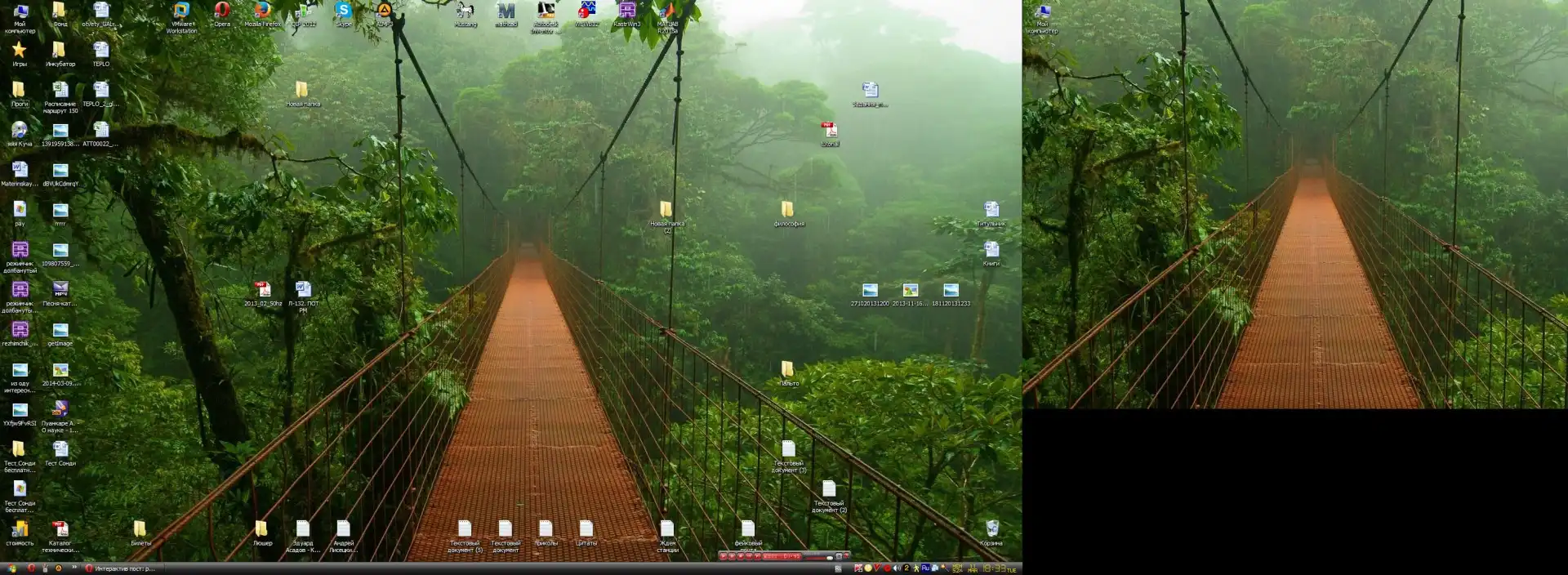Screen dimensions: 1568x575
Task: Open the Цитаты text file
Action: (x=586, y=533)
